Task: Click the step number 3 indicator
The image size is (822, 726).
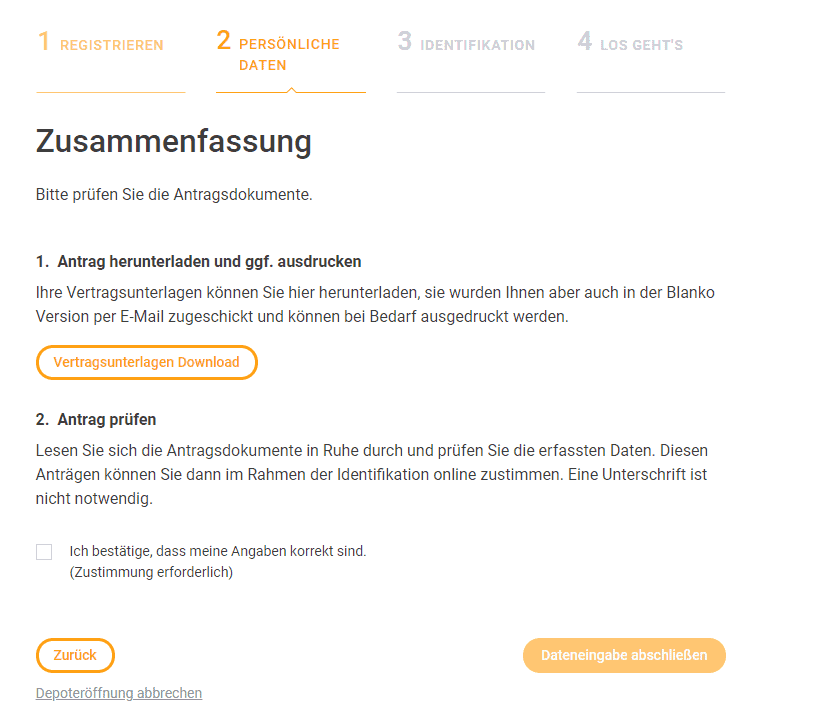Action: coord(404,41)
